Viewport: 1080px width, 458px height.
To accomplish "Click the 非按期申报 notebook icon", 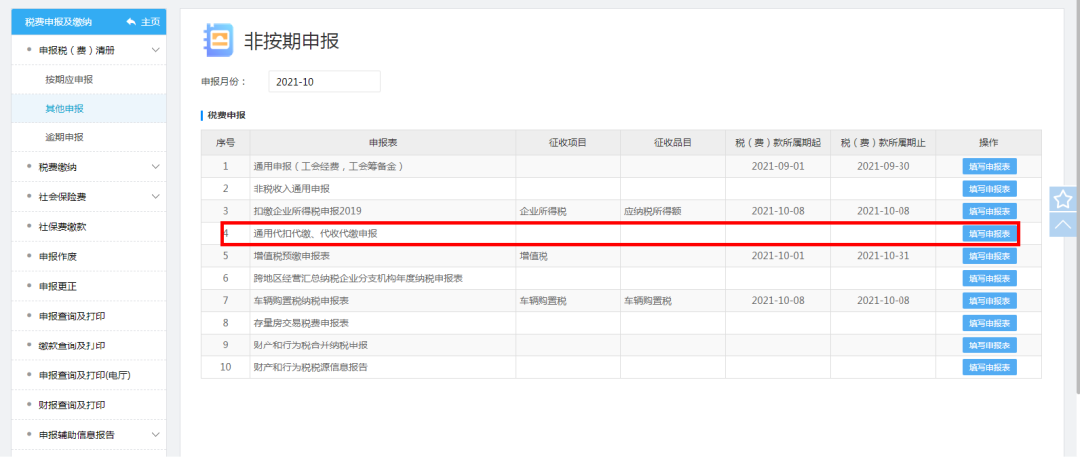I will (x=218, y=41).
